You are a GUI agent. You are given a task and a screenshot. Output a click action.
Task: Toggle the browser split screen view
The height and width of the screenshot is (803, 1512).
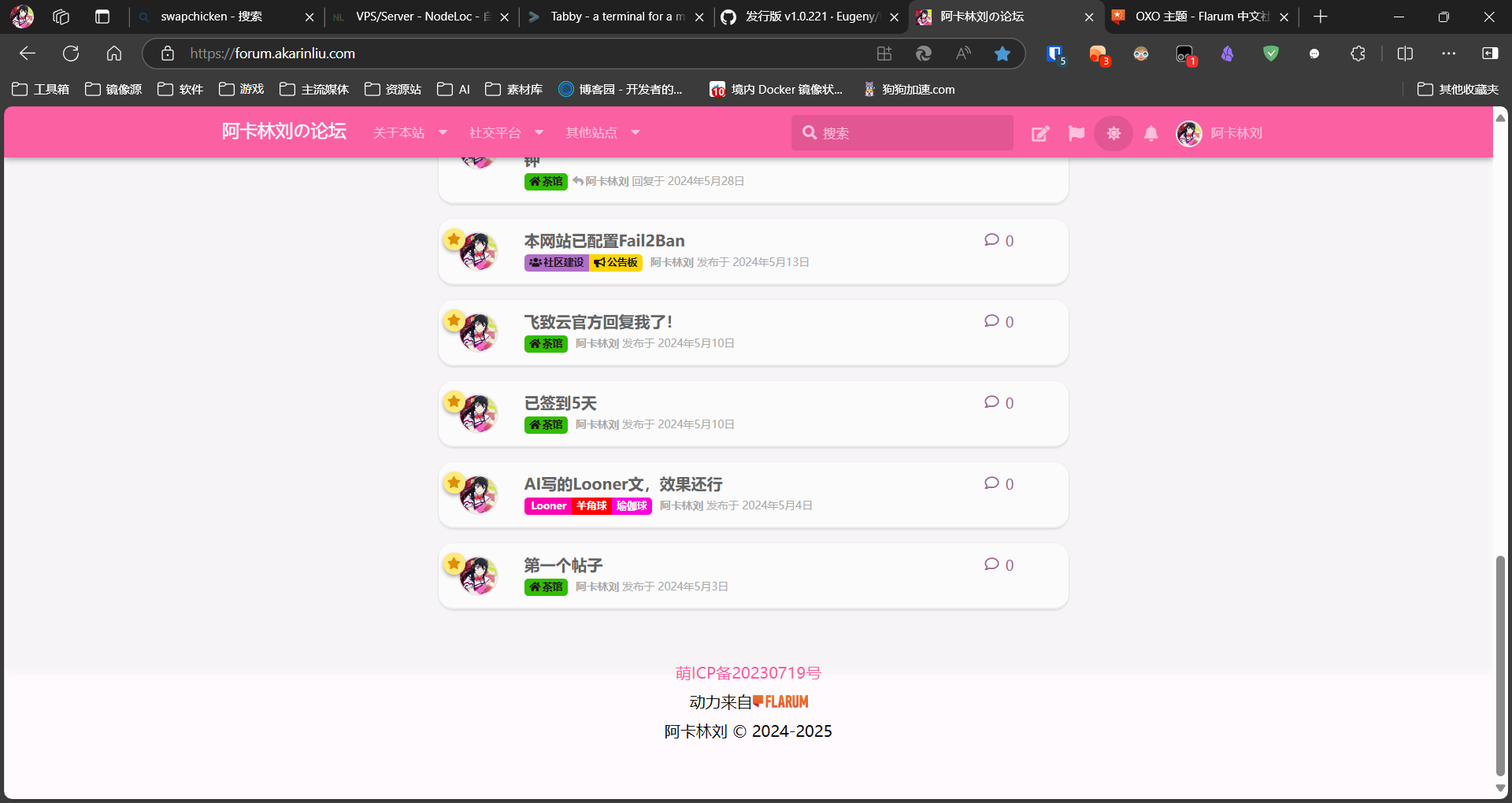[x=1405, y=54]
